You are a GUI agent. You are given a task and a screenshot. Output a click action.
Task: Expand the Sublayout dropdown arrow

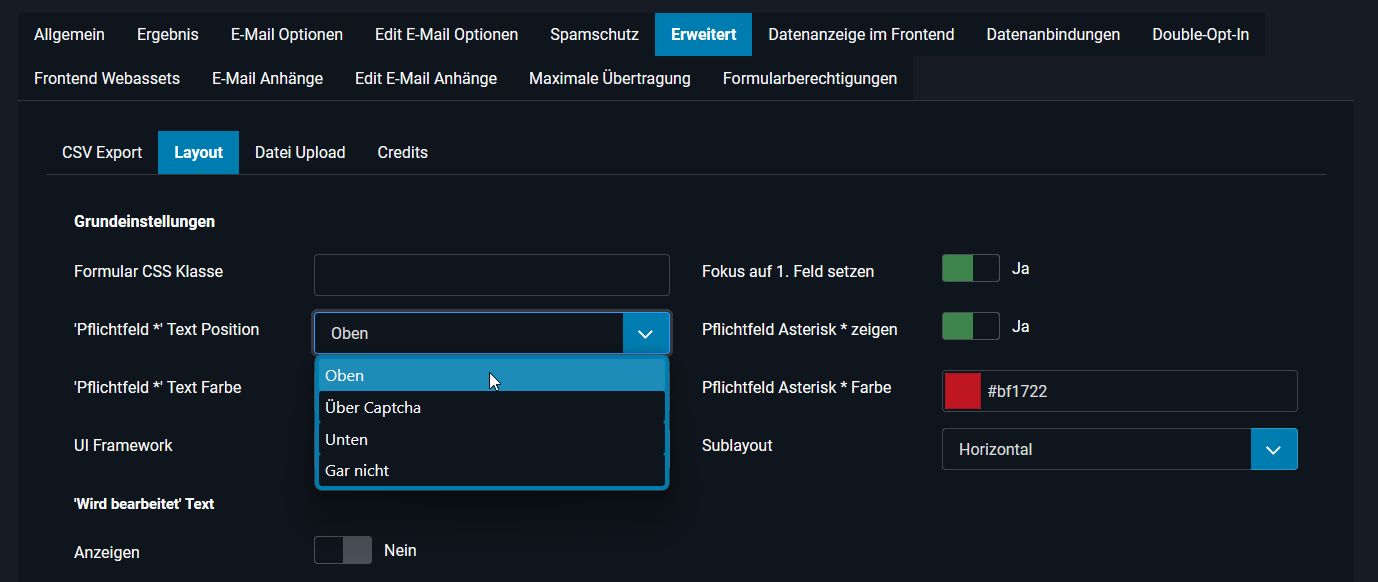[1273, 449]
